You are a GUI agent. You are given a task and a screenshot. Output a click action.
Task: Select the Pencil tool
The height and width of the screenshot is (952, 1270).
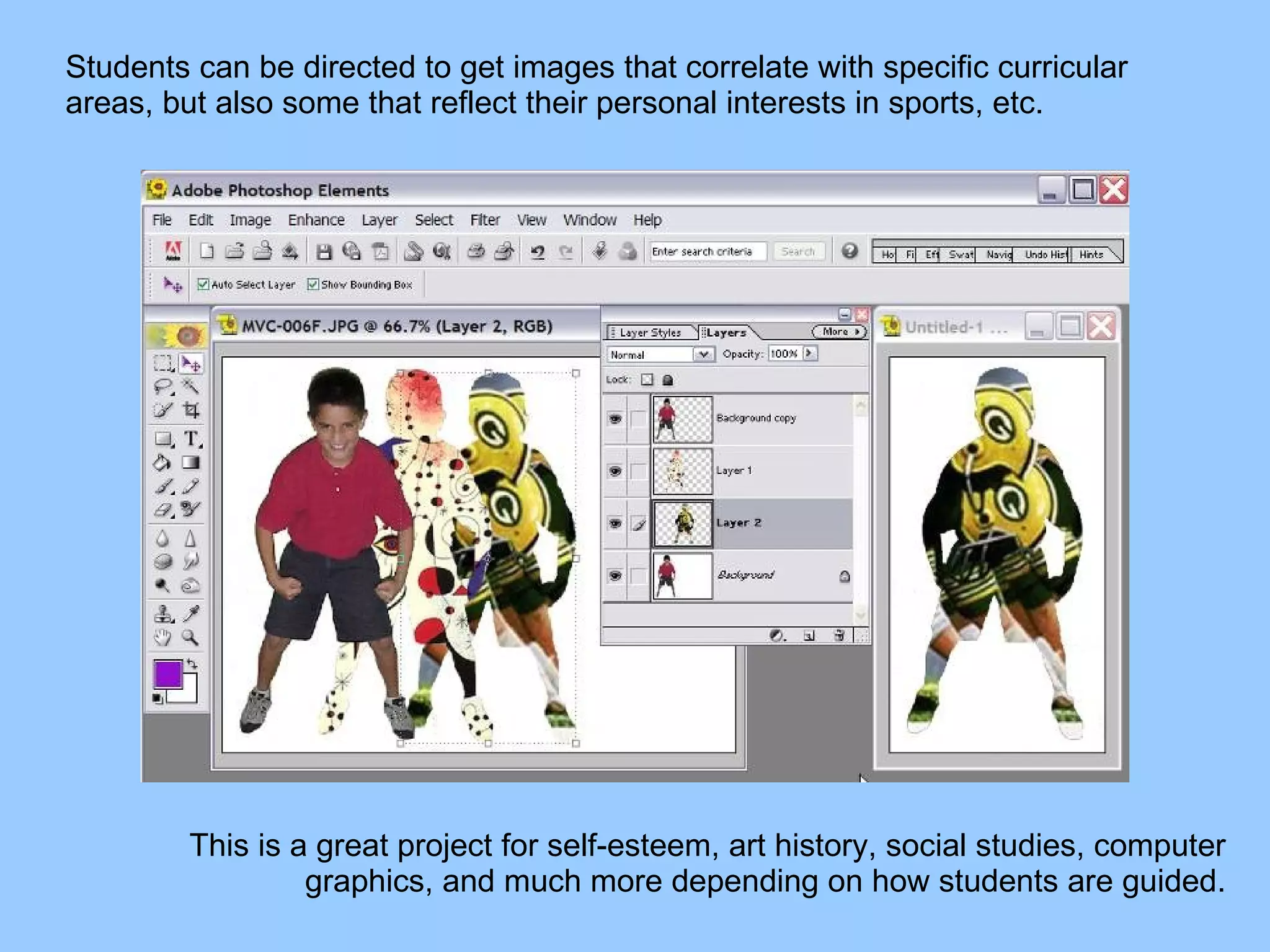click(x=191, y=487)
